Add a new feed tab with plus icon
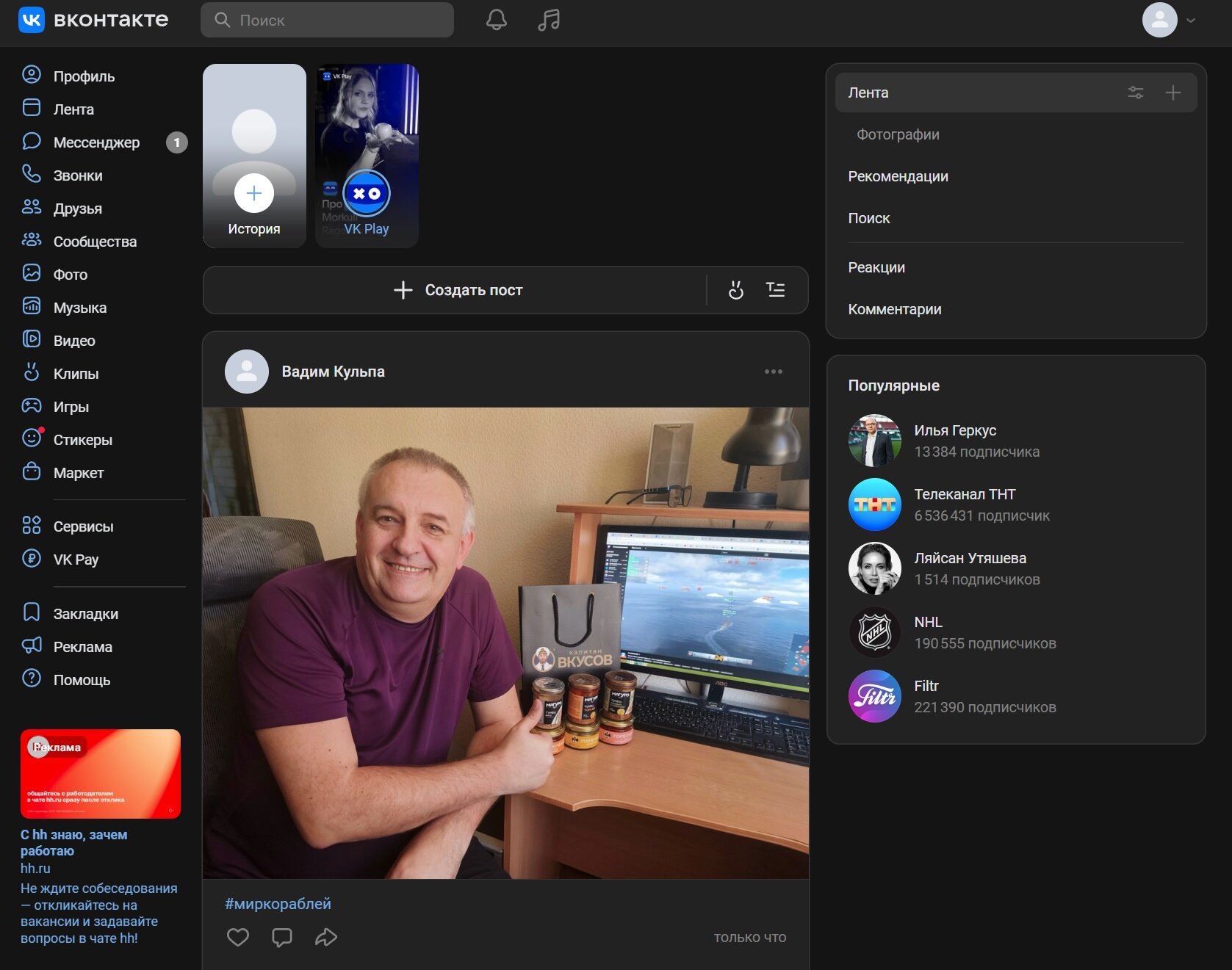 tap(1173, 93)
